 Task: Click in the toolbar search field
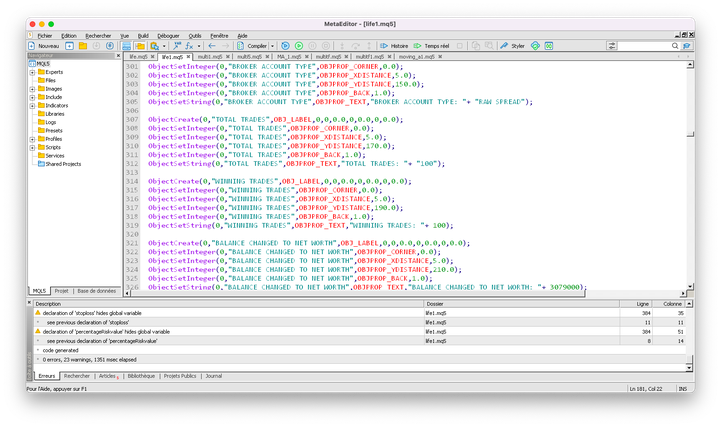pos(644,46)
